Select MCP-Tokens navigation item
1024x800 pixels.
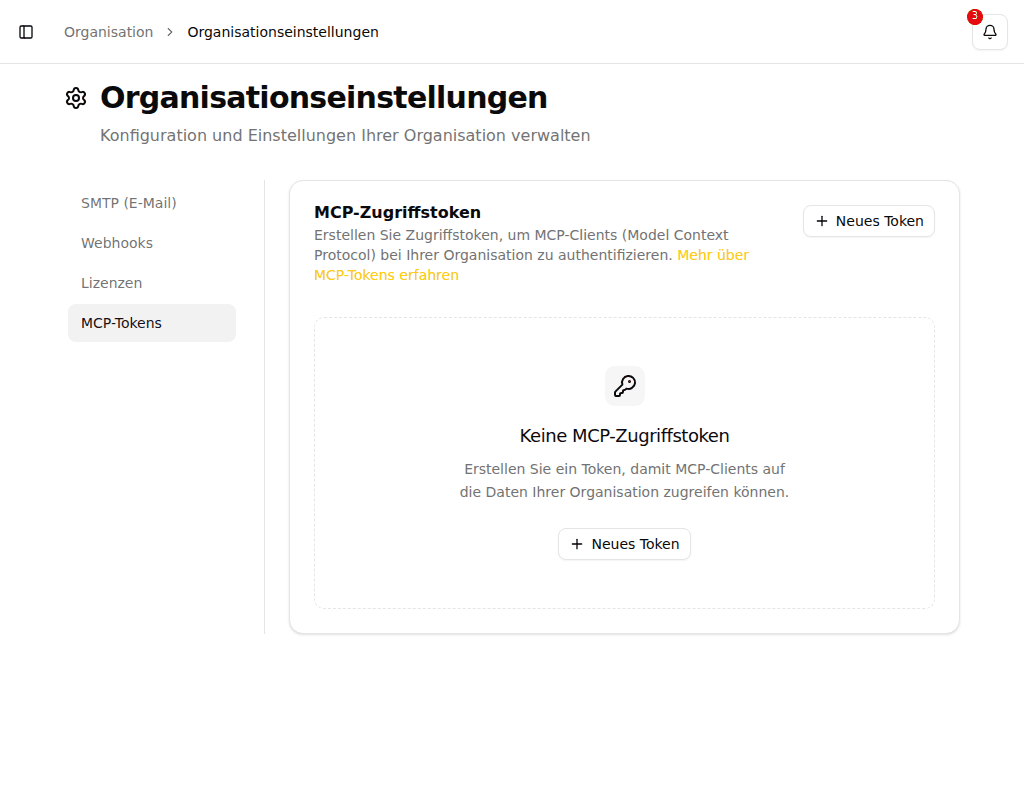(x=152, y=323)
